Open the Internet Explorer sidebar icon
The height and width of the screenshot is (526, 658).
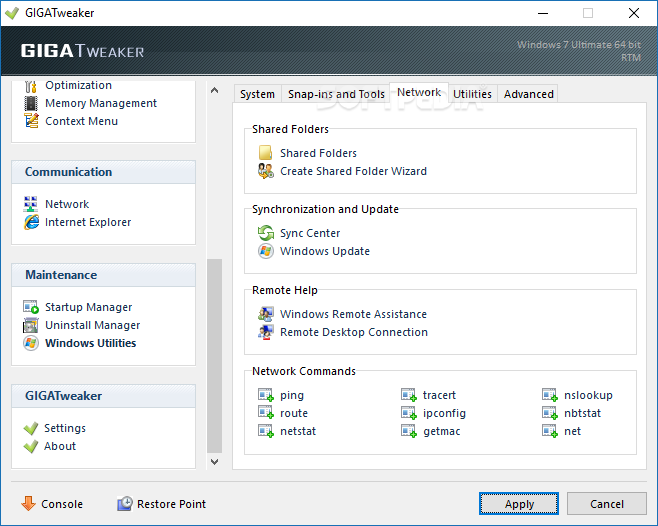(x=30, y=222)
